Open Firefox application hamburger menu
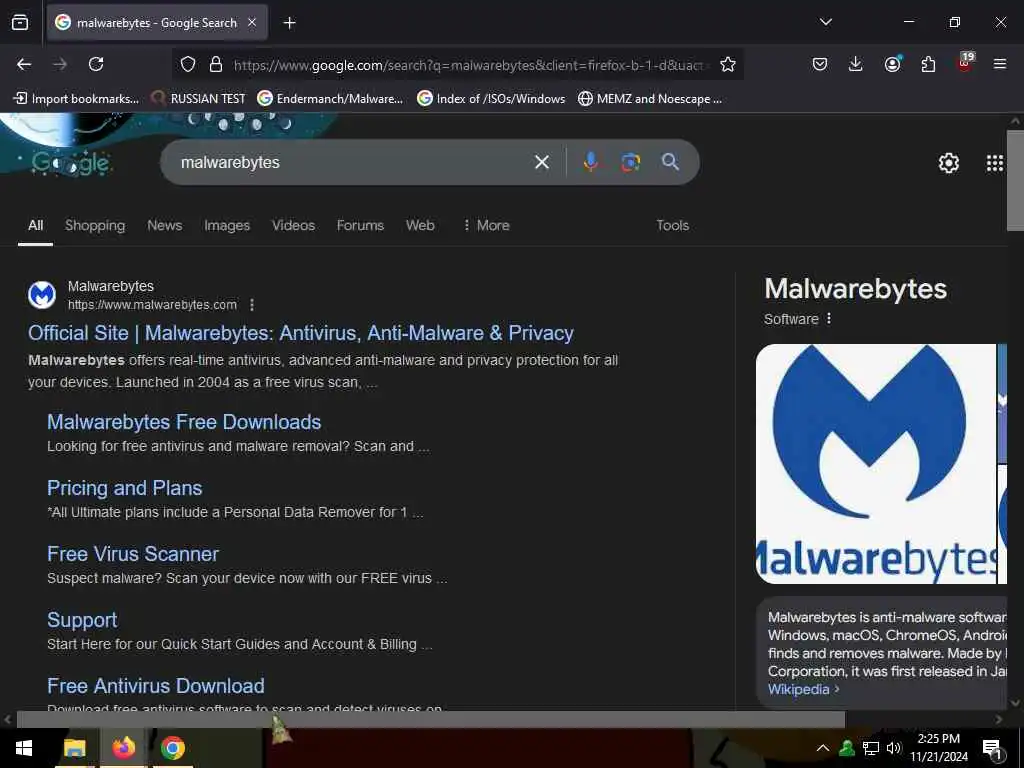This screenshot has height=768, width=1024. point(1000,64)
